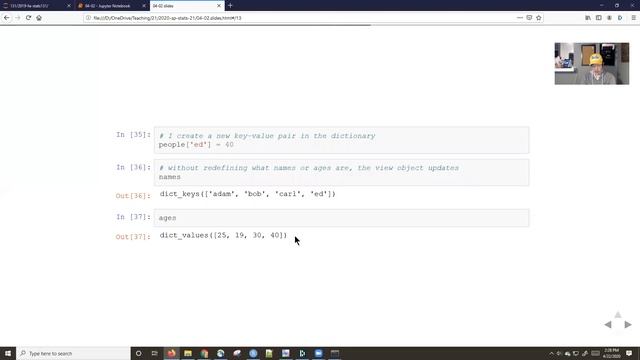Click the taskbar clock and date
Screen dimensions: 640x360
(611, 353)
